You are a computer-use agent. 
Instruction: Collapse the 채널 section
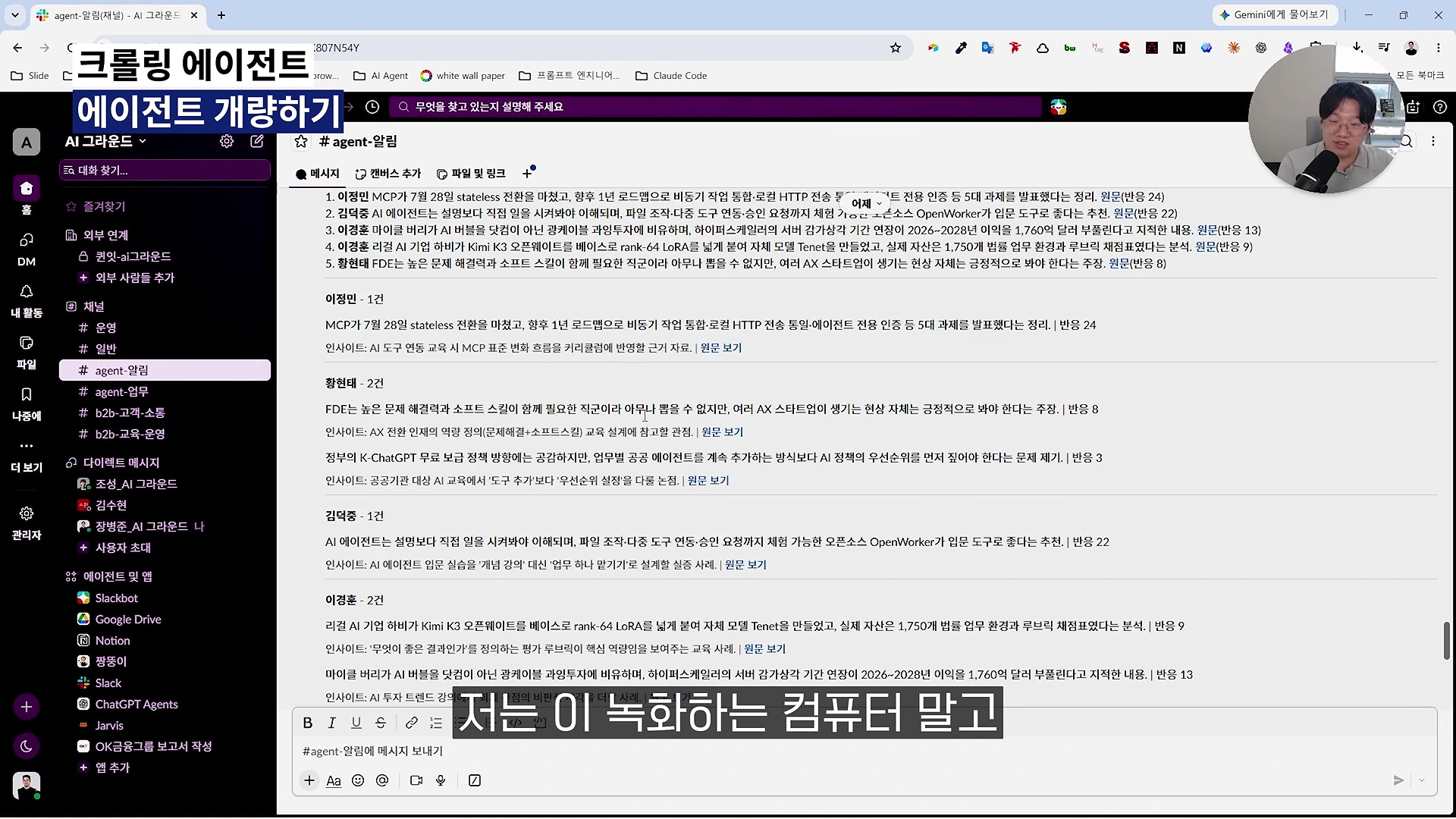click(x=93, y=306)
